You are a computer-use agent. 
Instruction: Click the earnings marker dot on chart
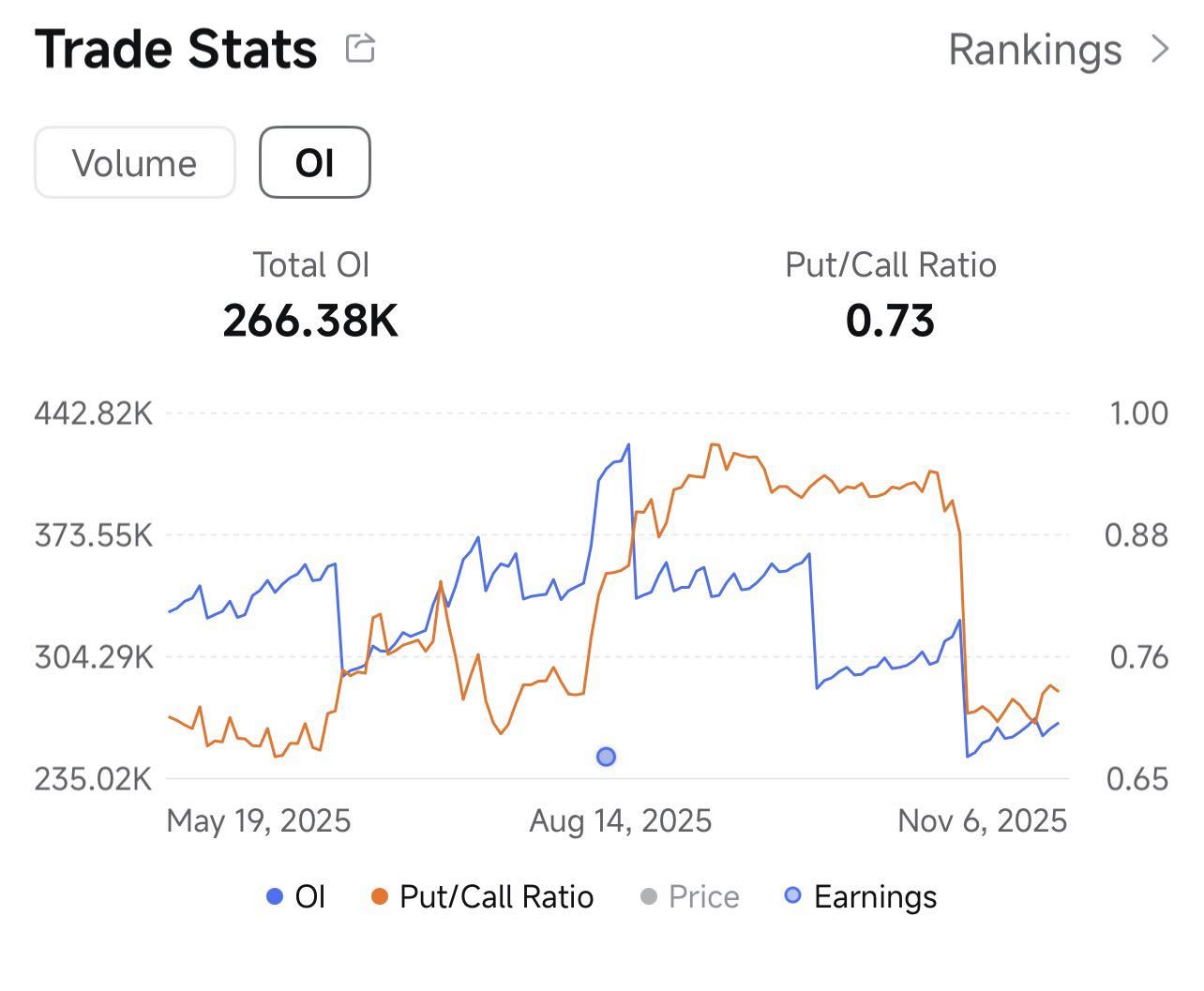tap(607, 757)
